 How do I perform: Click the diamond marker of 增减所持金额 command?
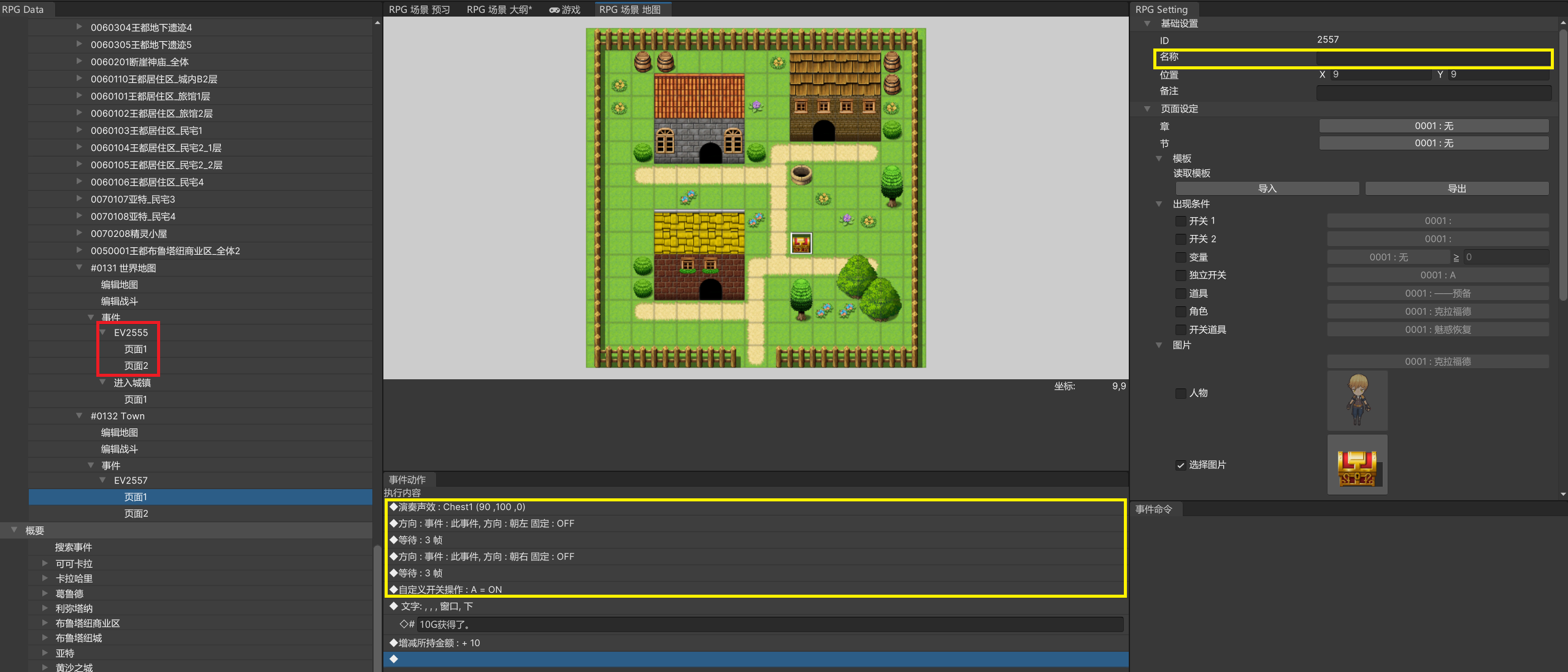pyautogui.click(x=394, y=643)
